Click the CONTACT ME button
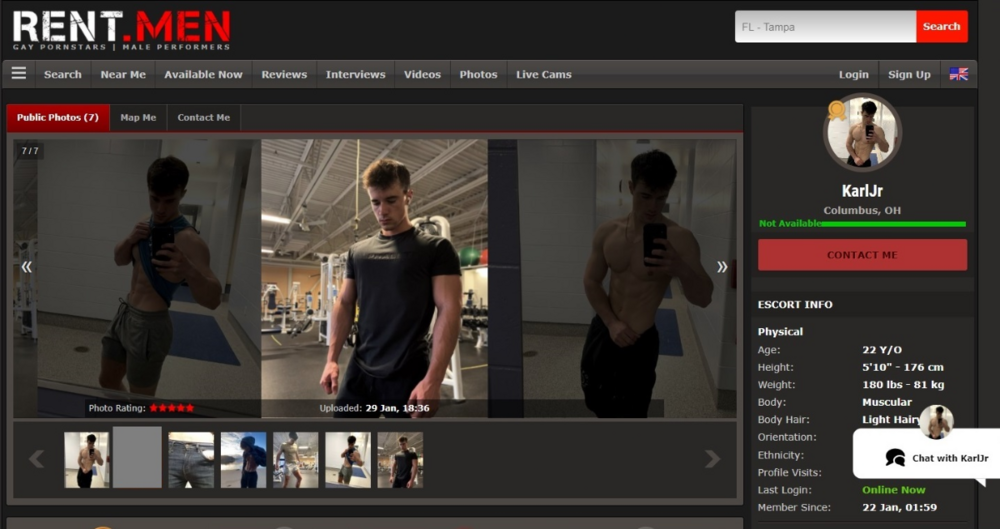Screen dimensions: 1000x529 click(x=862, y=255)
